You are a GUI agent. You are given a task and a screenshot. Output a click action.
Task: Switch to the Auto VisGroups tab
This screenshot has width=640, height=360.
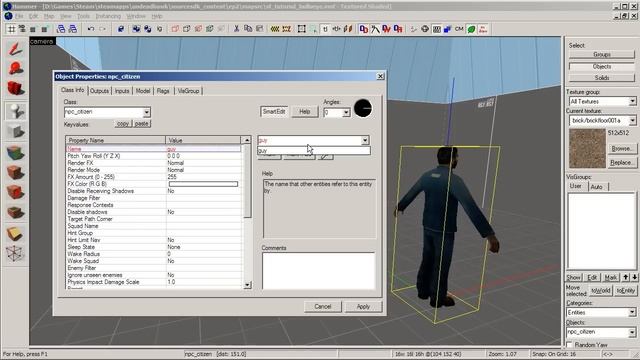click(x=597, y=187)
